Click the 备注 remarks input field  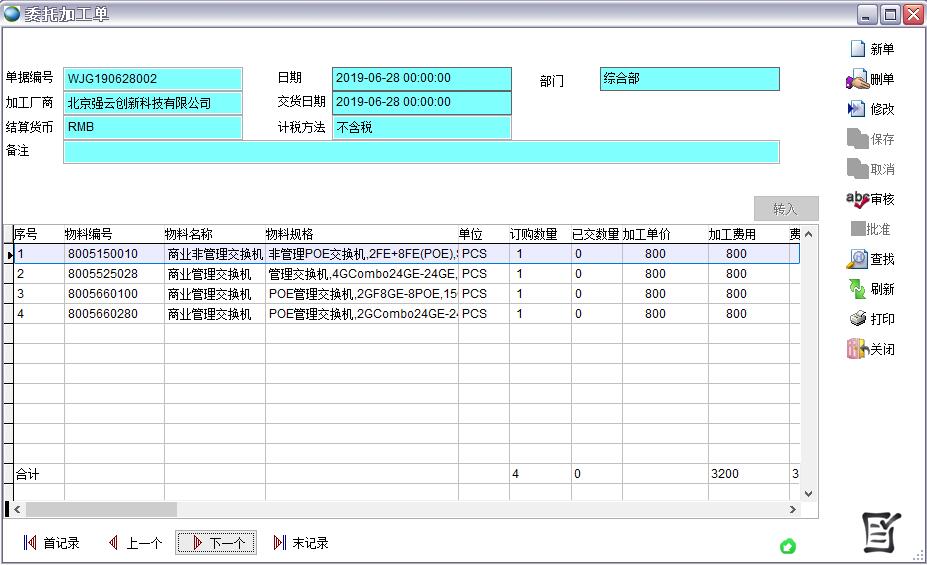(x=420, y=152)
